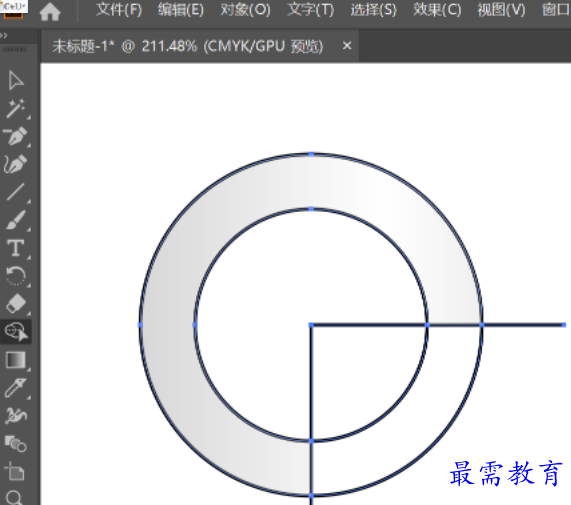Viewport: 571px width, 505px height.
Task: Open the 窗口 menu
Action: (x=556, y=10)
